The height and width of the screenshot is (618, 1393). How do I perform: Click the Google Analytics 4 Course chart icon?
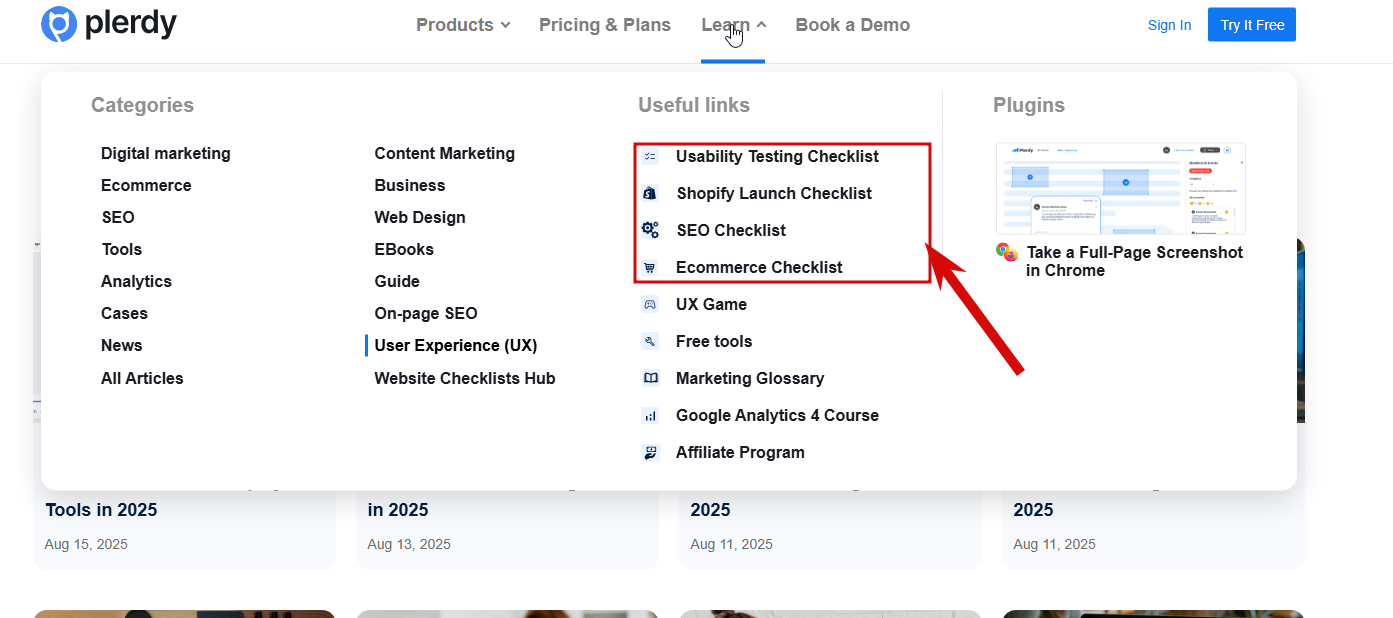(x=650, y=415)
